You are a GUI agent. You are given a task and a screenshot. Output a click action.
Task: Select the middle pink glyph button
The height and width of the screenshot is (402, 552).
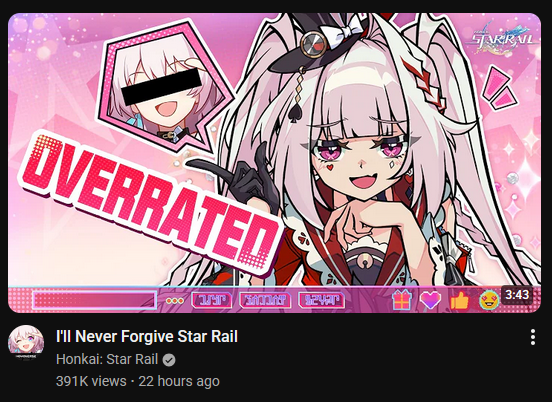pyautogui.click(x=265, y=300)
